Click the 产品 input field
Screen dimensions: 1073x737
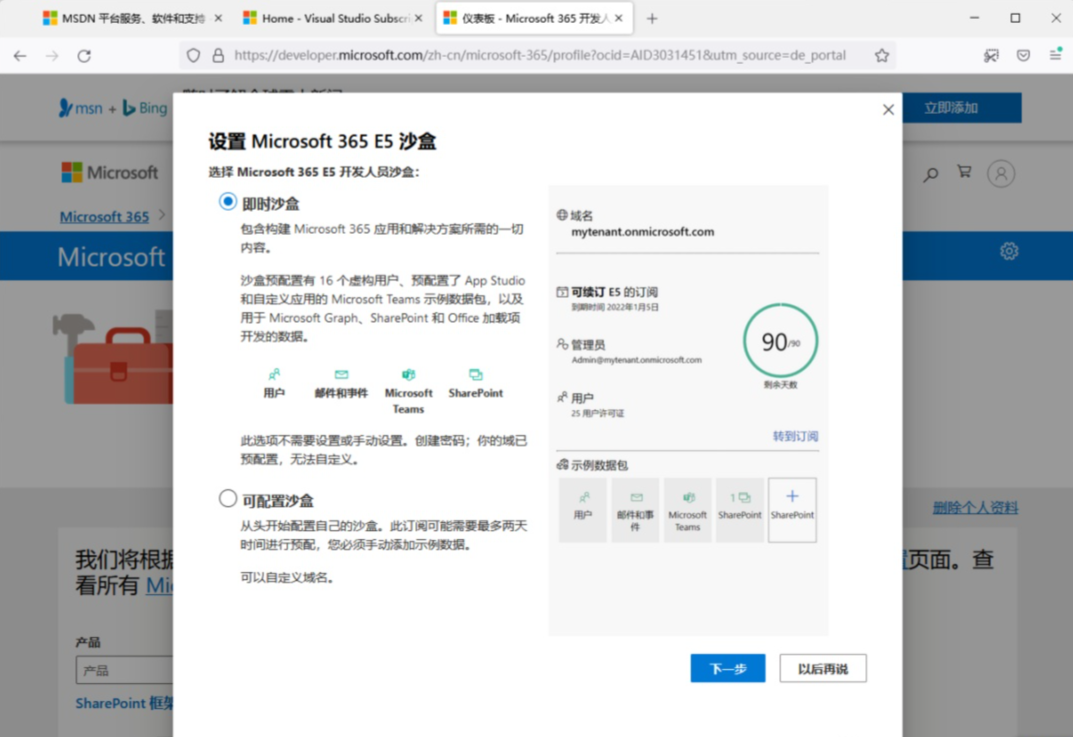[x=125, y=670]
